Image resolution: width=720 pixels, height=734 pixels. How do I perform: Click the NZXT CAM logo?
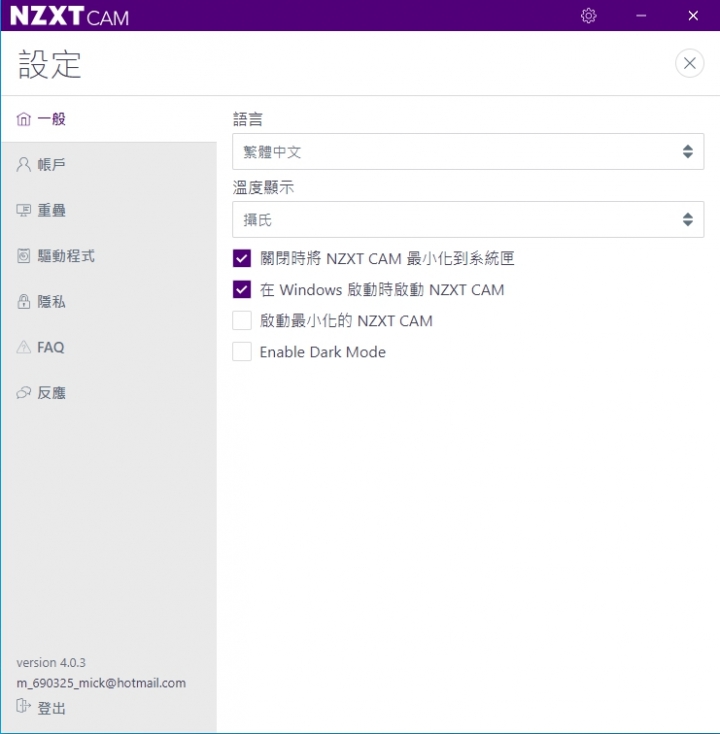click(x=69, y=16)
